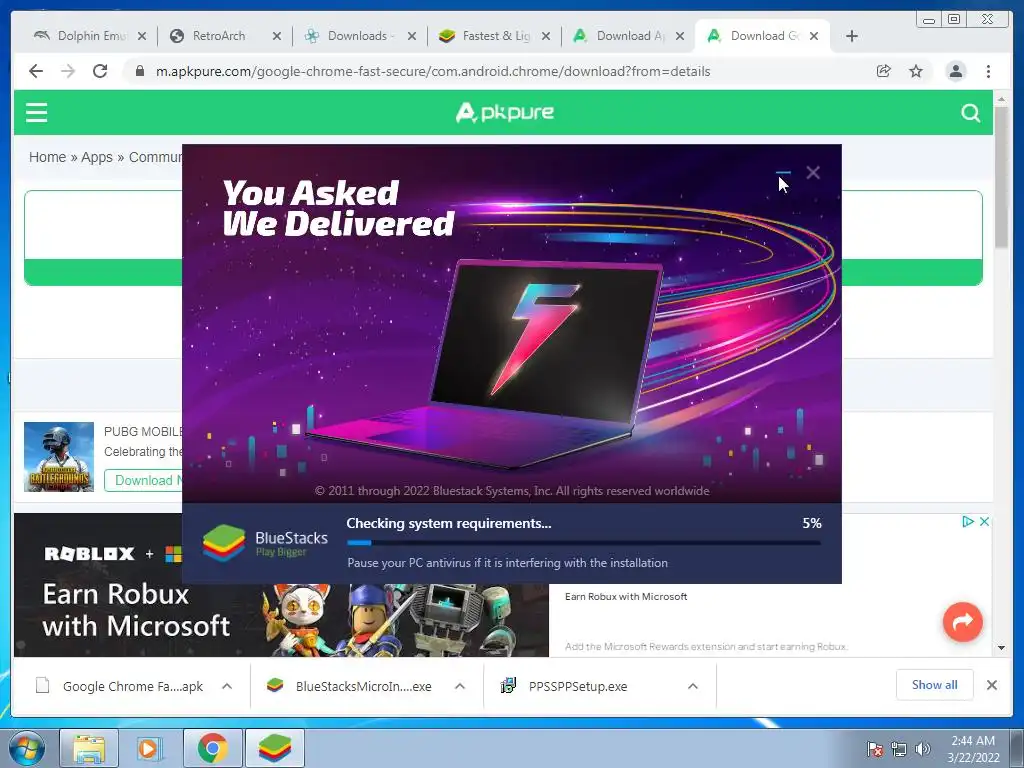Close the Roblox ad with X
The width and height of the screenshot is (1024, 768).
click(x=984, y=521)
